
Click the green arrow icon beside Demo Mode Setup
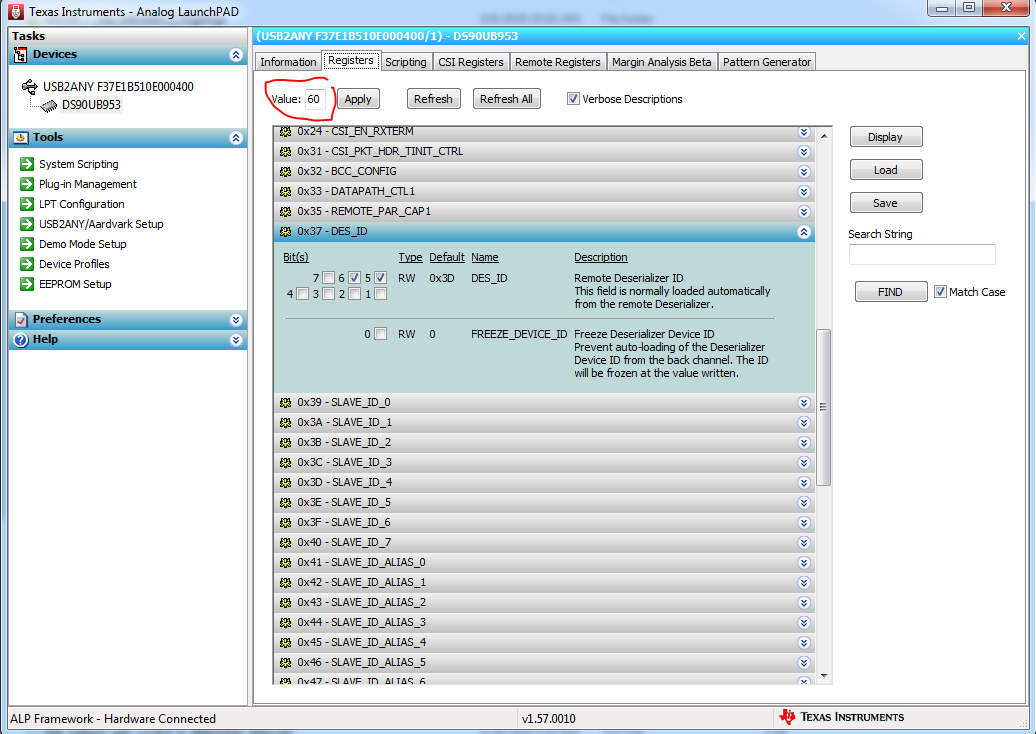coord(26,244)
